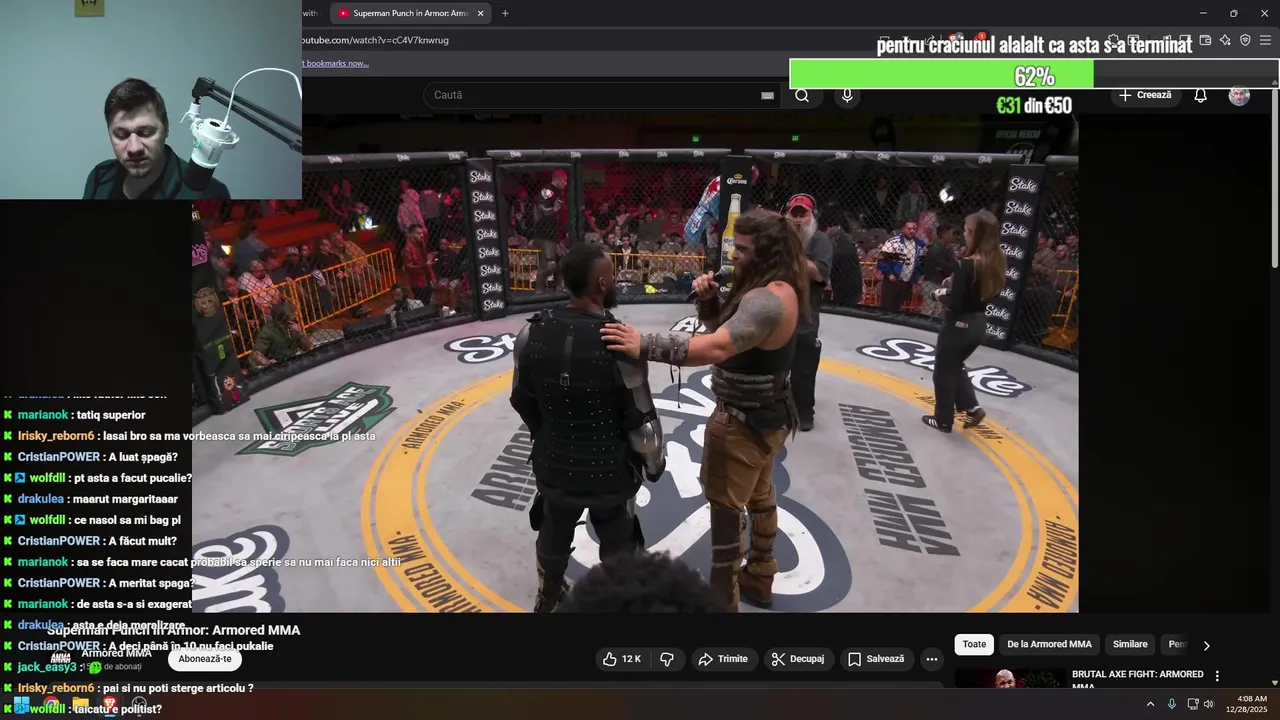Click chat message 'CristianPOWER : A făcut mult?'
The width and height of the screenshot is (1280, 720).
[97, 541]
